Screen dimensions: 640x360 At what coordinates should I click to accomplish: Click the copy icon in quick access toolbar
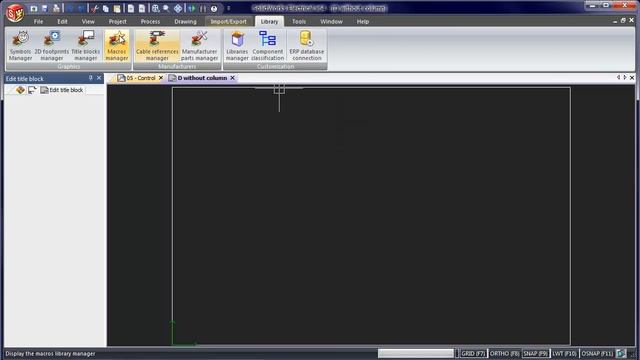(106, 8)
